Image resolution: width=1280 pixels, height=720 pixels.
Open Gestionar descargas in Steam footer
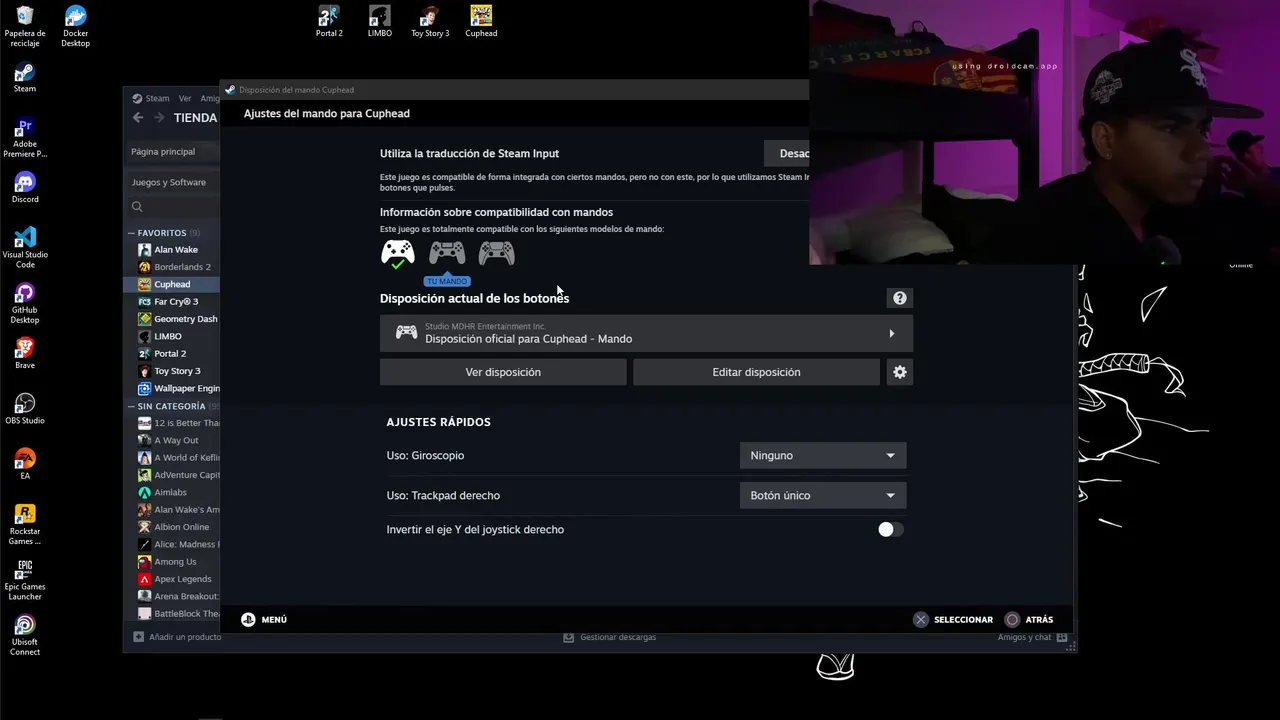click(610, 637)
